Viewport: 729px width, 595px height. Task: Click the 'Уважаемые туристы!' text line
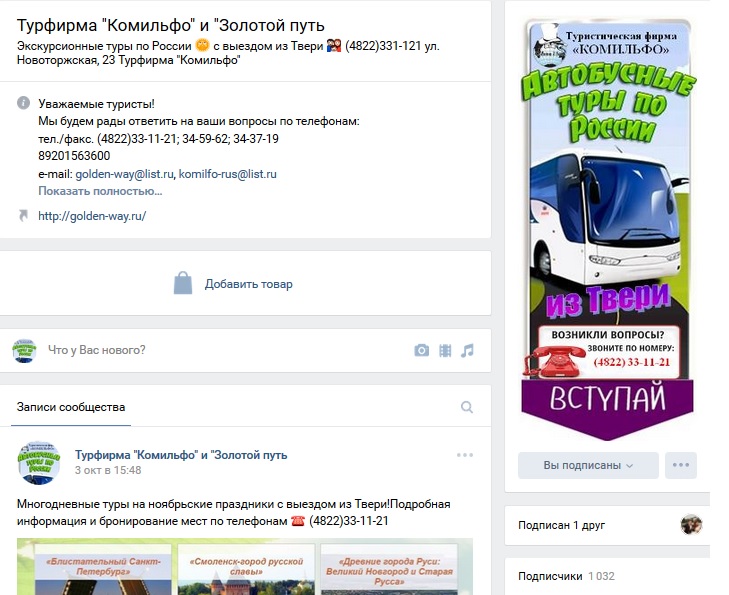[x=96, y=104]
